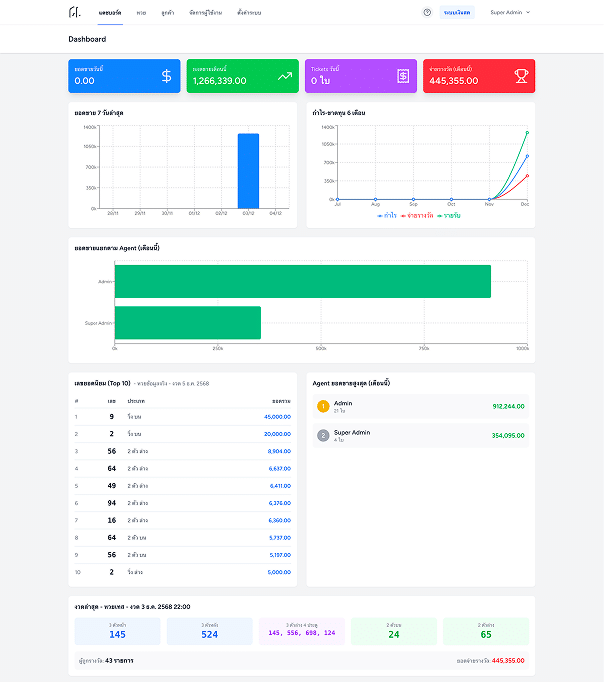Viewport: 604px width, 683px height.
Task: Click the light-blue button beside help icon
Action: [x=457, y=12]
